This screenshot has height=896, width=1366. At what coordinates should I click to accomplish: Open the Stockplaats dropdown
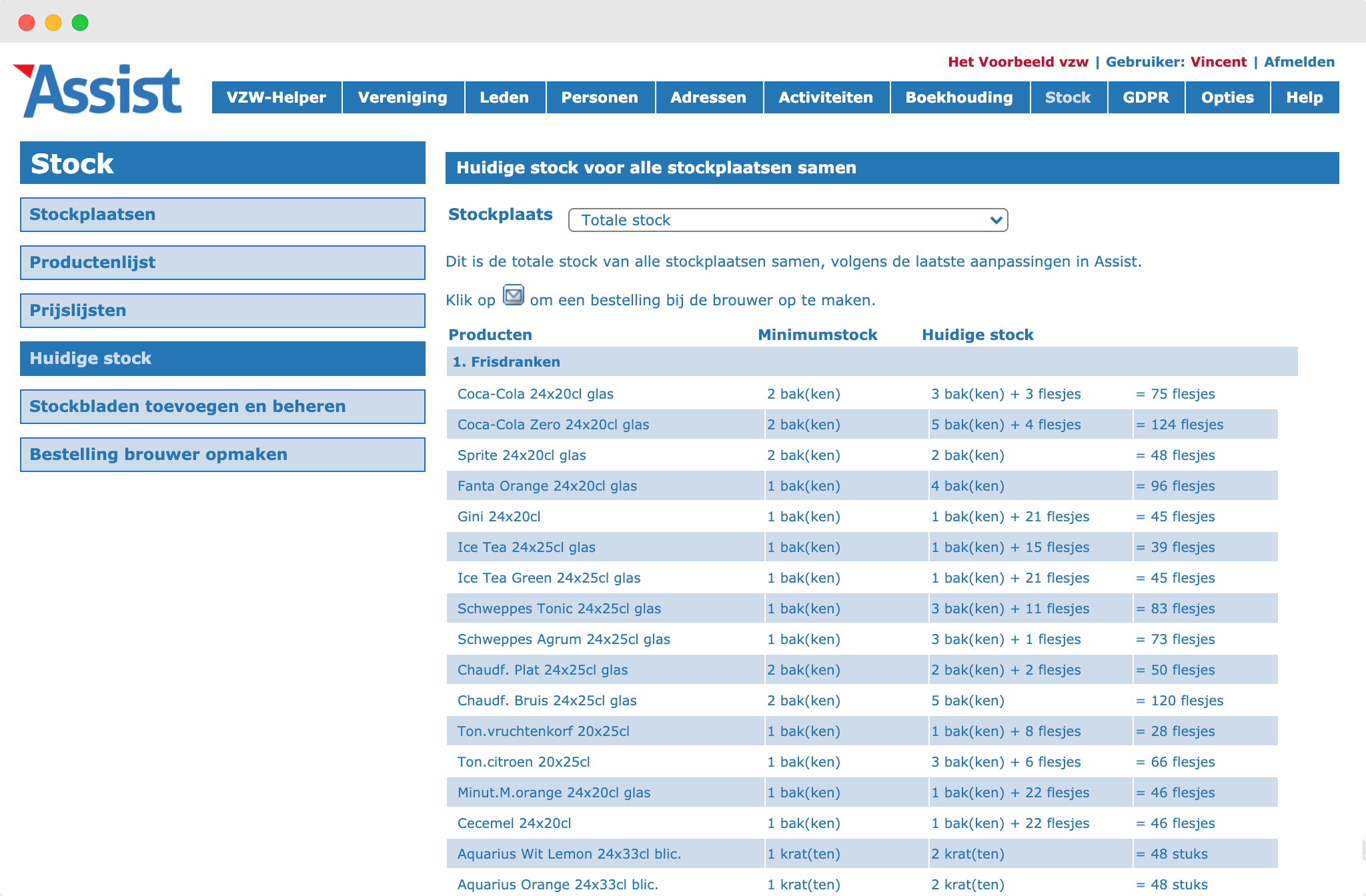[788, 220]
